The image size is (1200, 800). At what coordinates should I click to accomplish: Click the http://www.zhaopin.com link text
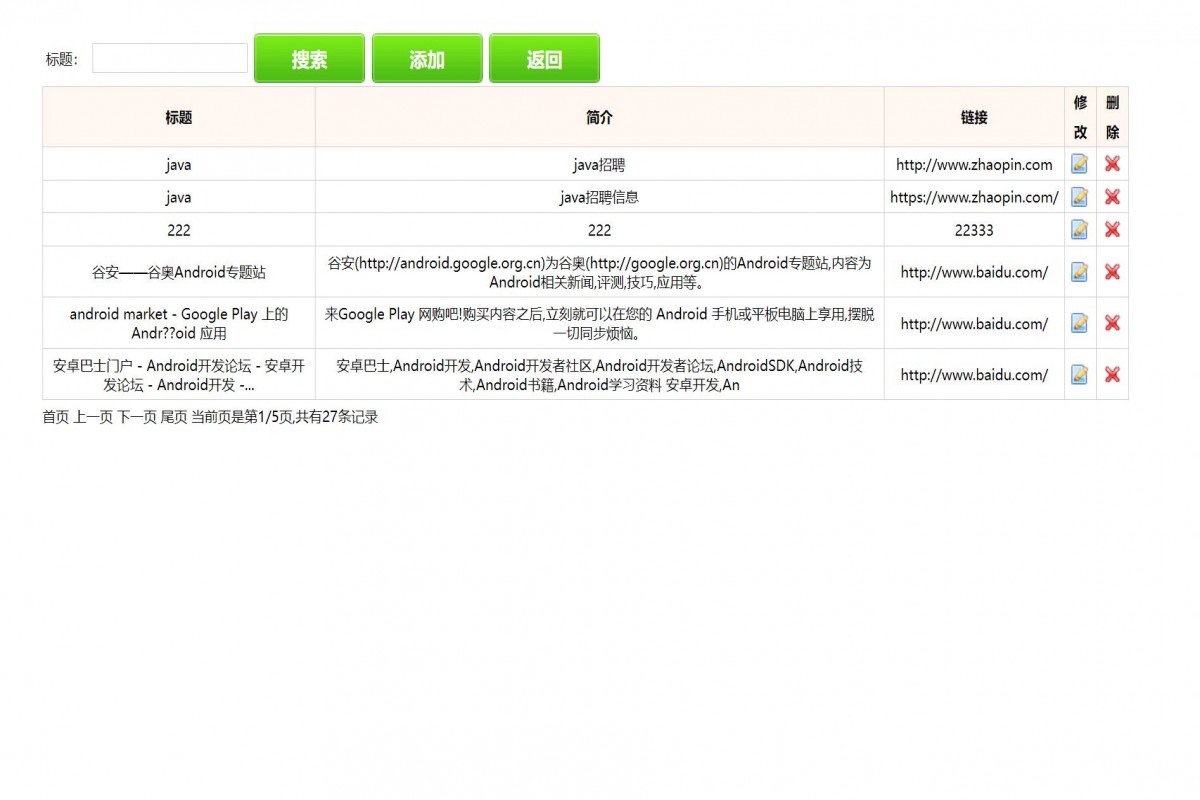click(x=974, y=164)
